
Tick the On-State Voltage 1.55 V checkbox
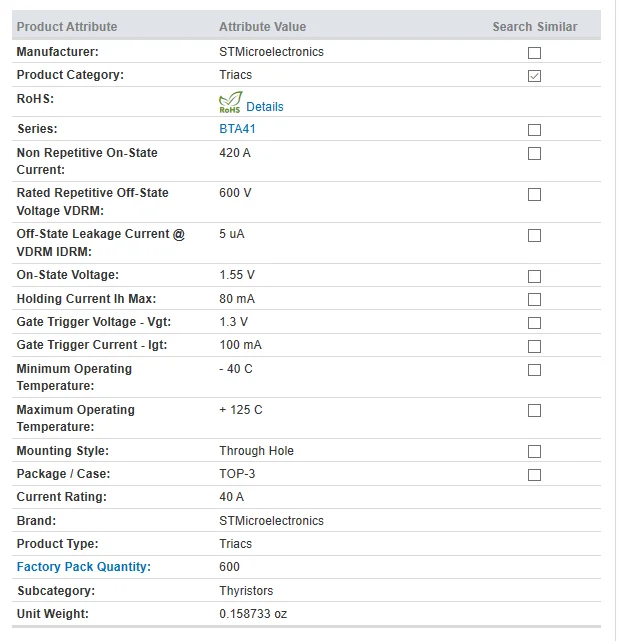pyautogui.click(x=534, y=276)
